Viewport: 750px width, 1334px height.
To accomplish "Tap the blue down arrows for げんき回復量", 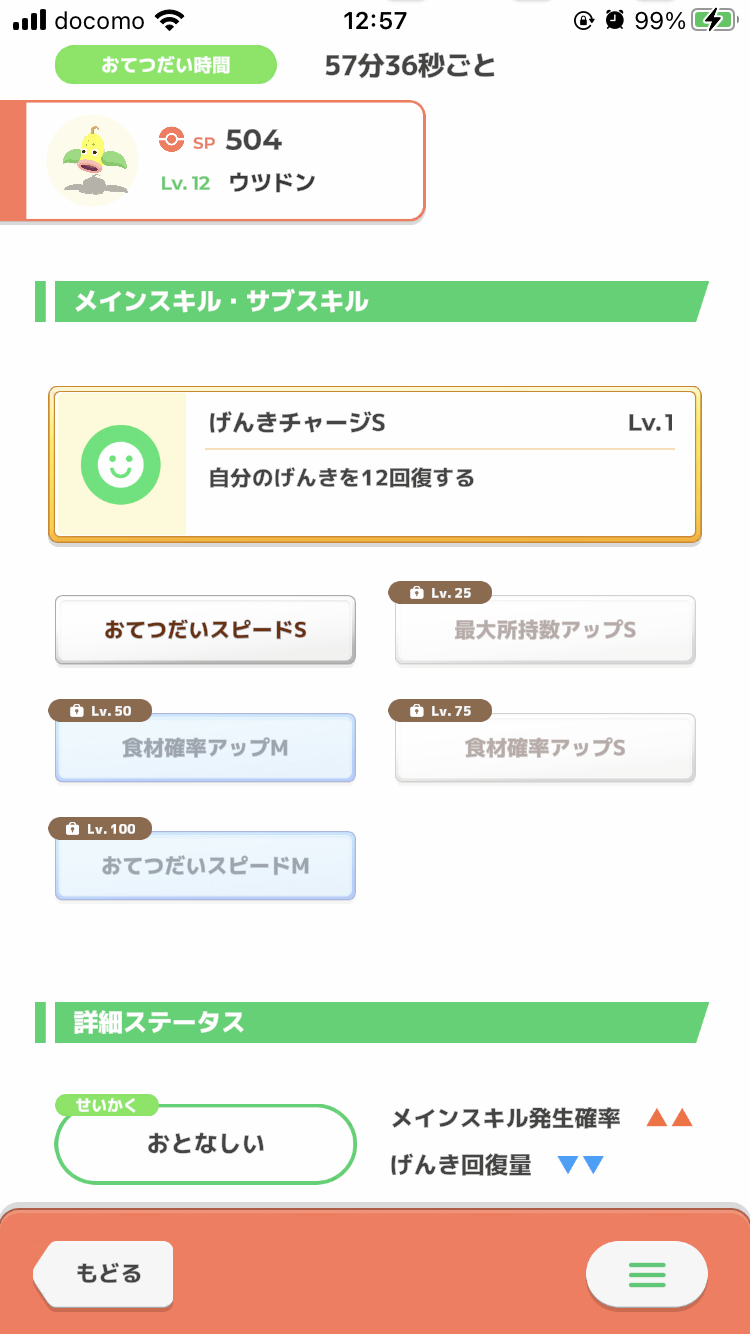I will 581,1165.
